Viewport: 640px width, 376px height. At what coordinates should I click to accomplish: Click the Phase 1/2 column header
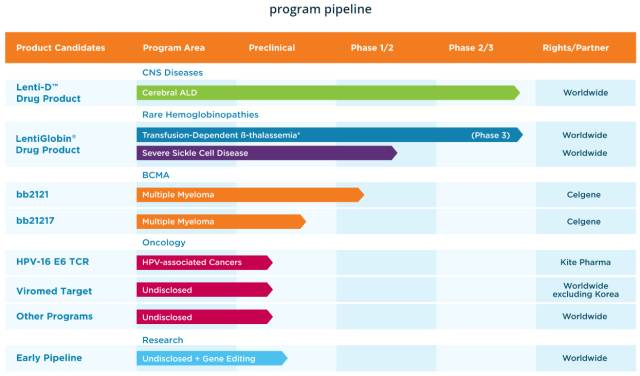(x=372, y=48)
